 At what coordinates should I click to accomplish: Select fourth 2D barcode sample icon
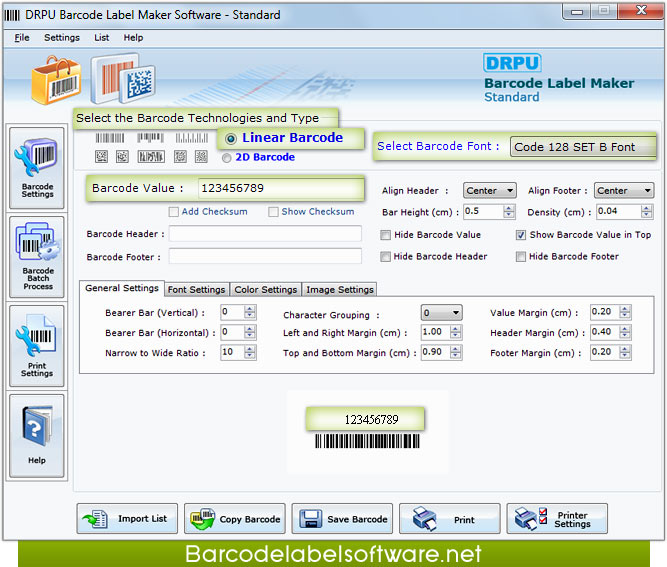point(180,157)
